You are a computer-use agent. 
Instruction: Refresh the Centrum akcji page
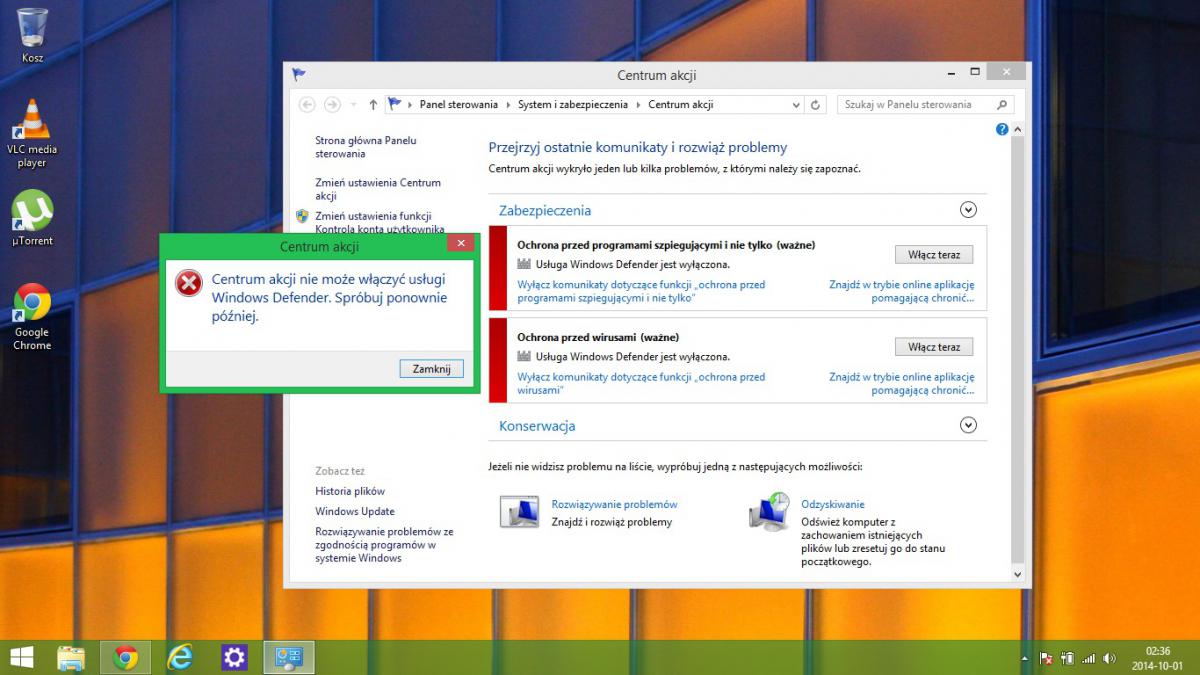[x=816, y=105]
